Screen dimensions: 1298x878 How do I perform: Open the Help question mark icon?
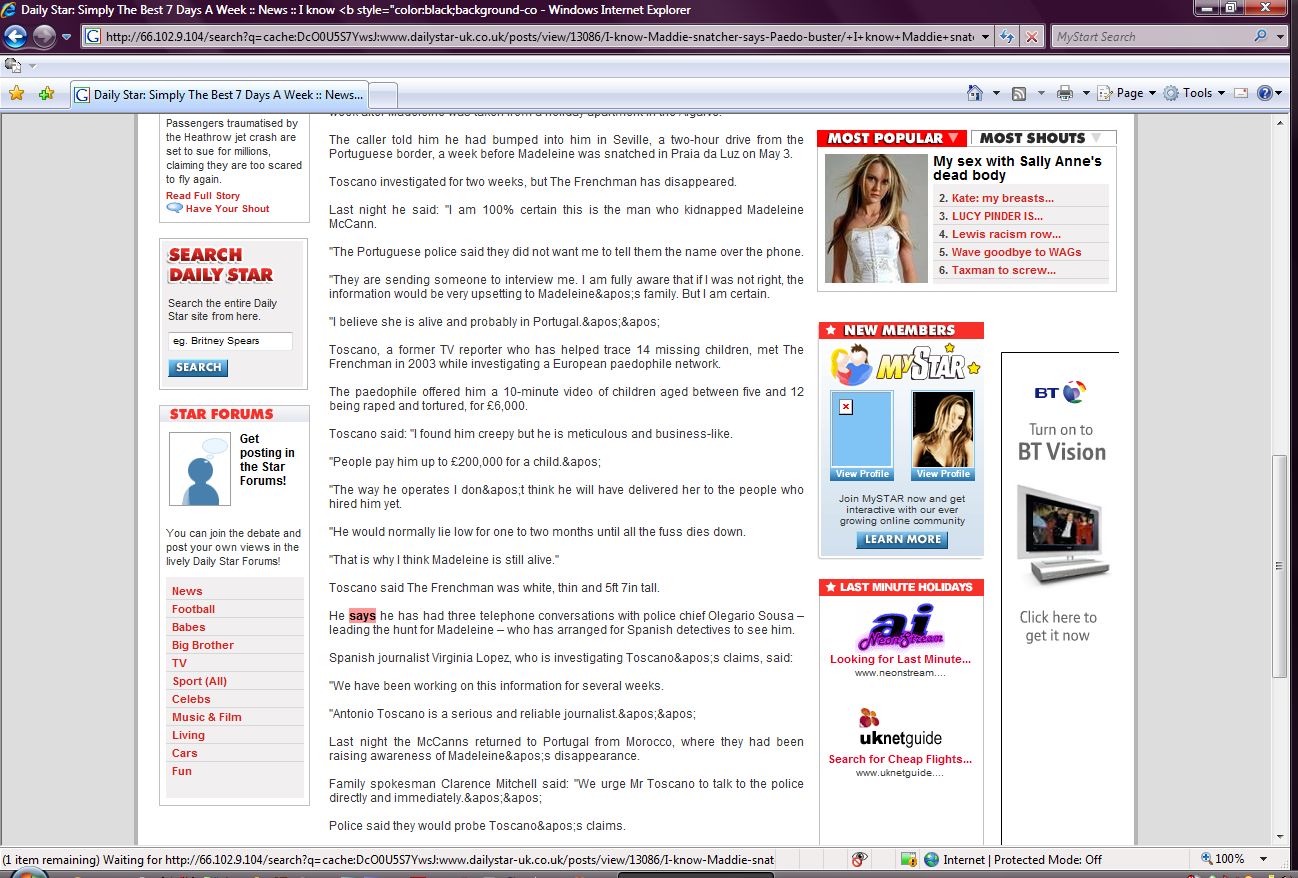1264,93
